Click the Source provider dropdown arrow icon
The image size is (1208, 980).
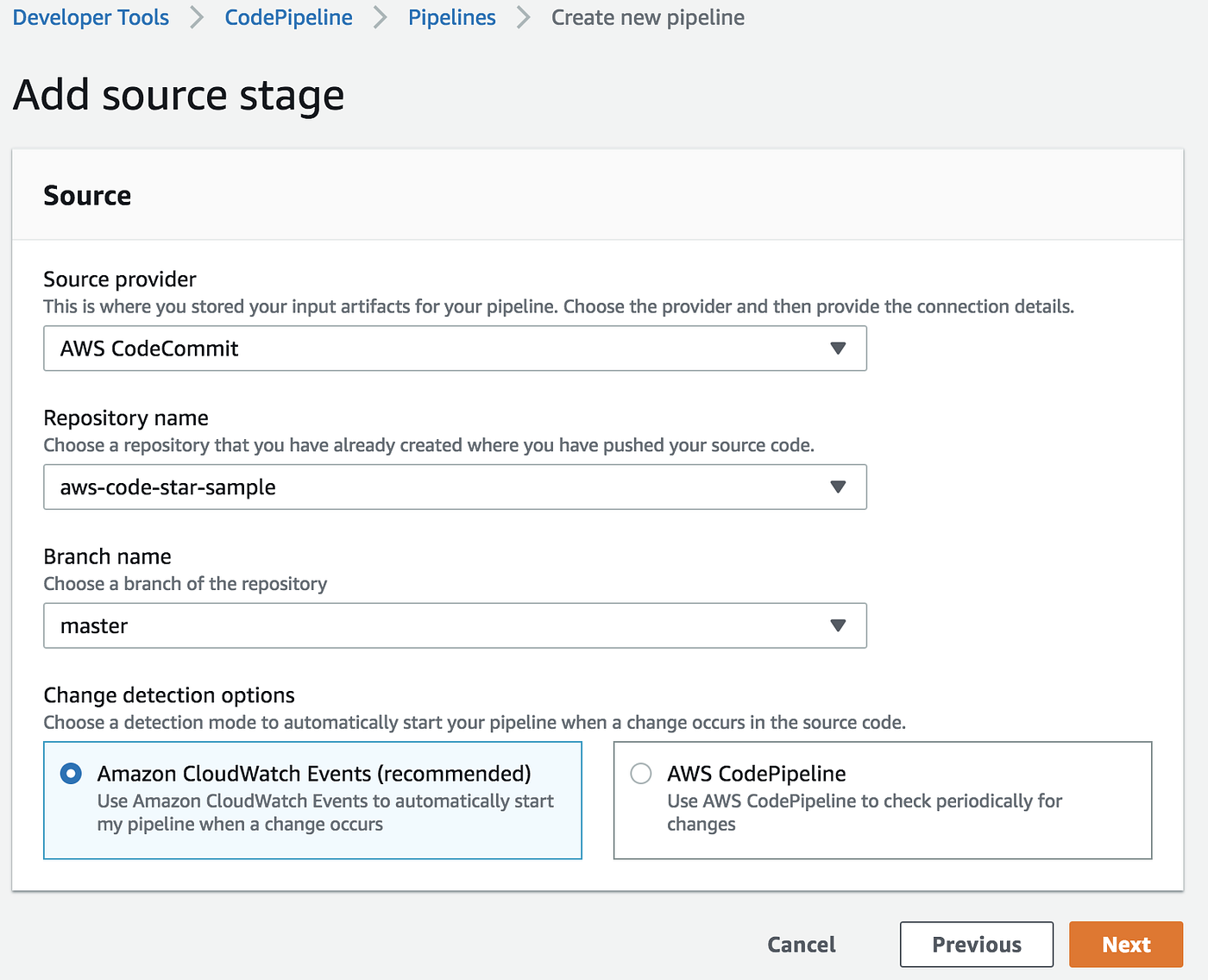pyautogui.click(x=837, y=349)
